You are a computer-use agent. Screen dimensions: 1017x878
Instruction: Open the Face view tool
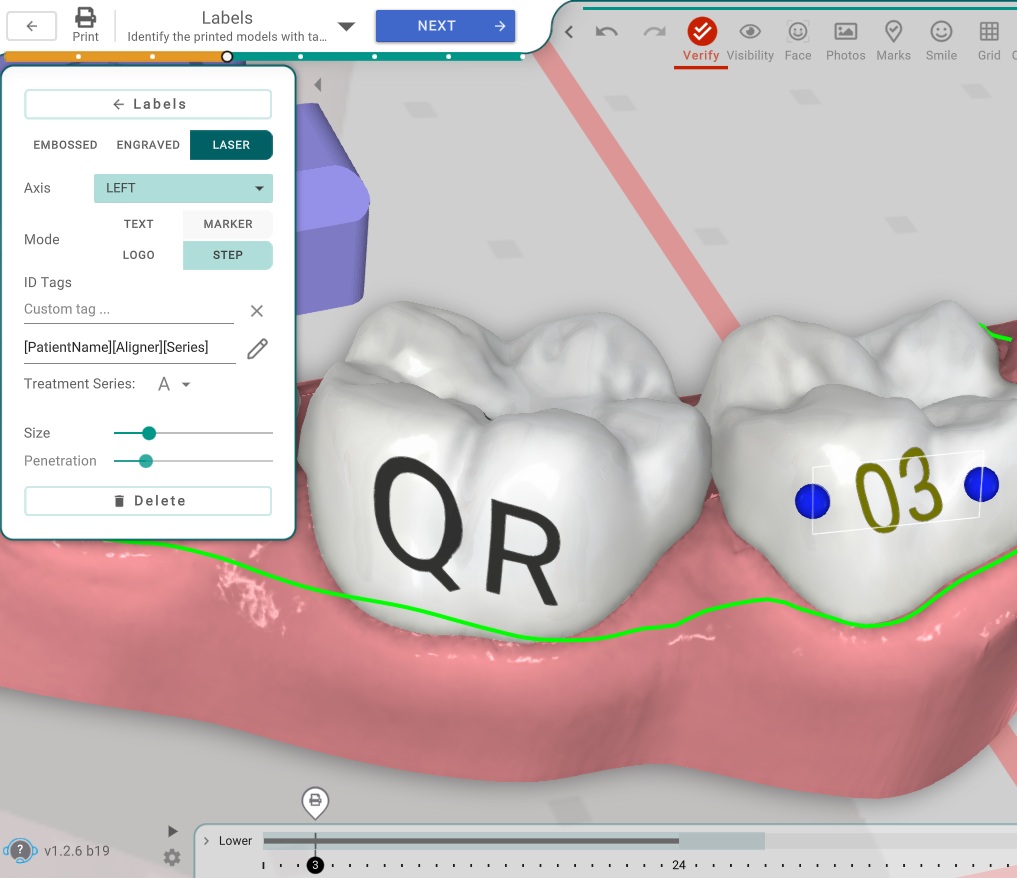pyautogui.click(x=798, y=40)
